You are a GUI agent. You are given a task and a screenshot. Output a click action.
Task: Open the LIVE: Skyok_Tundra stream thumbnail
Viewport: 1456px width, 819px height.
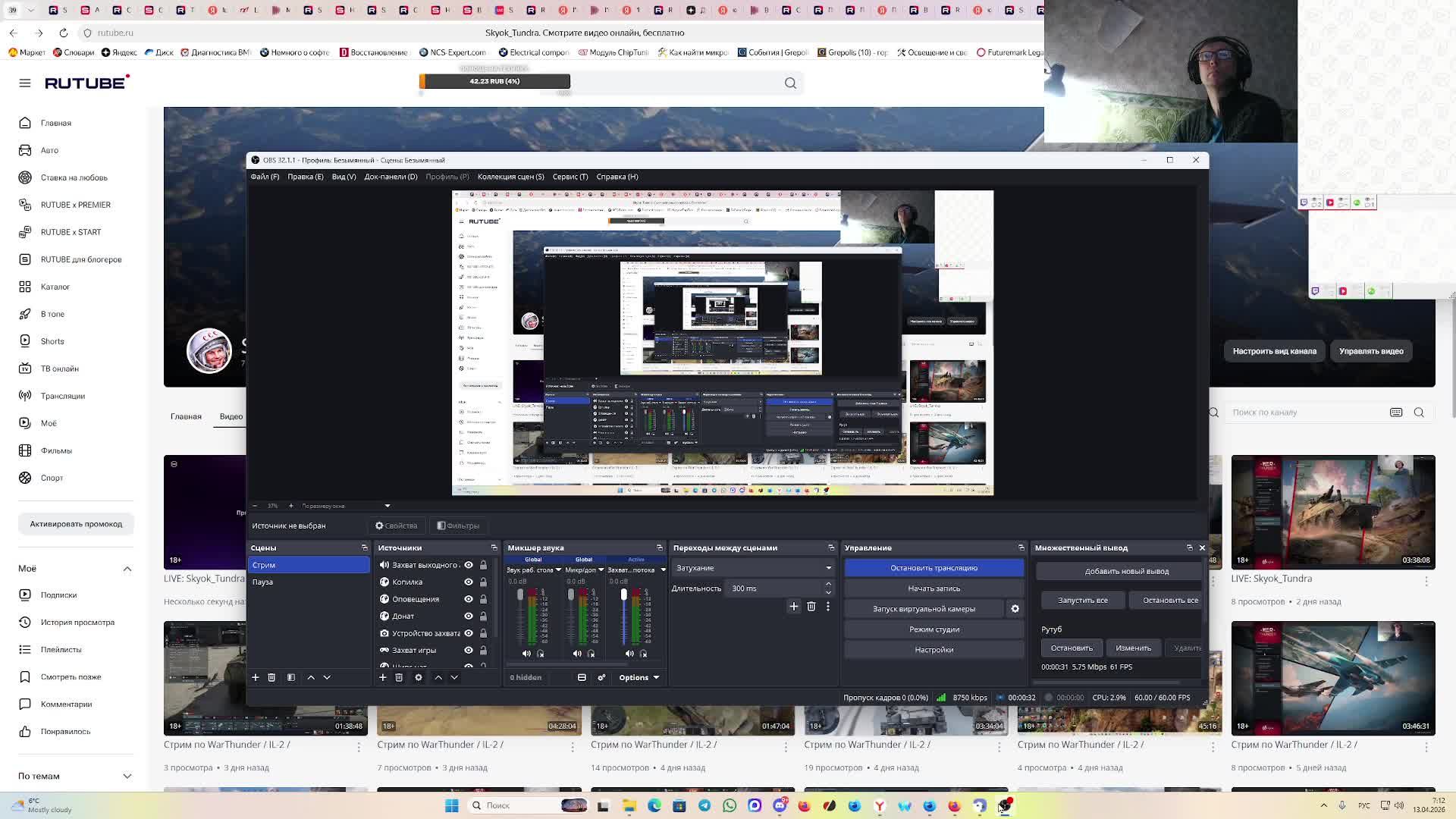pyautogui.click(x=1332, y=513)
